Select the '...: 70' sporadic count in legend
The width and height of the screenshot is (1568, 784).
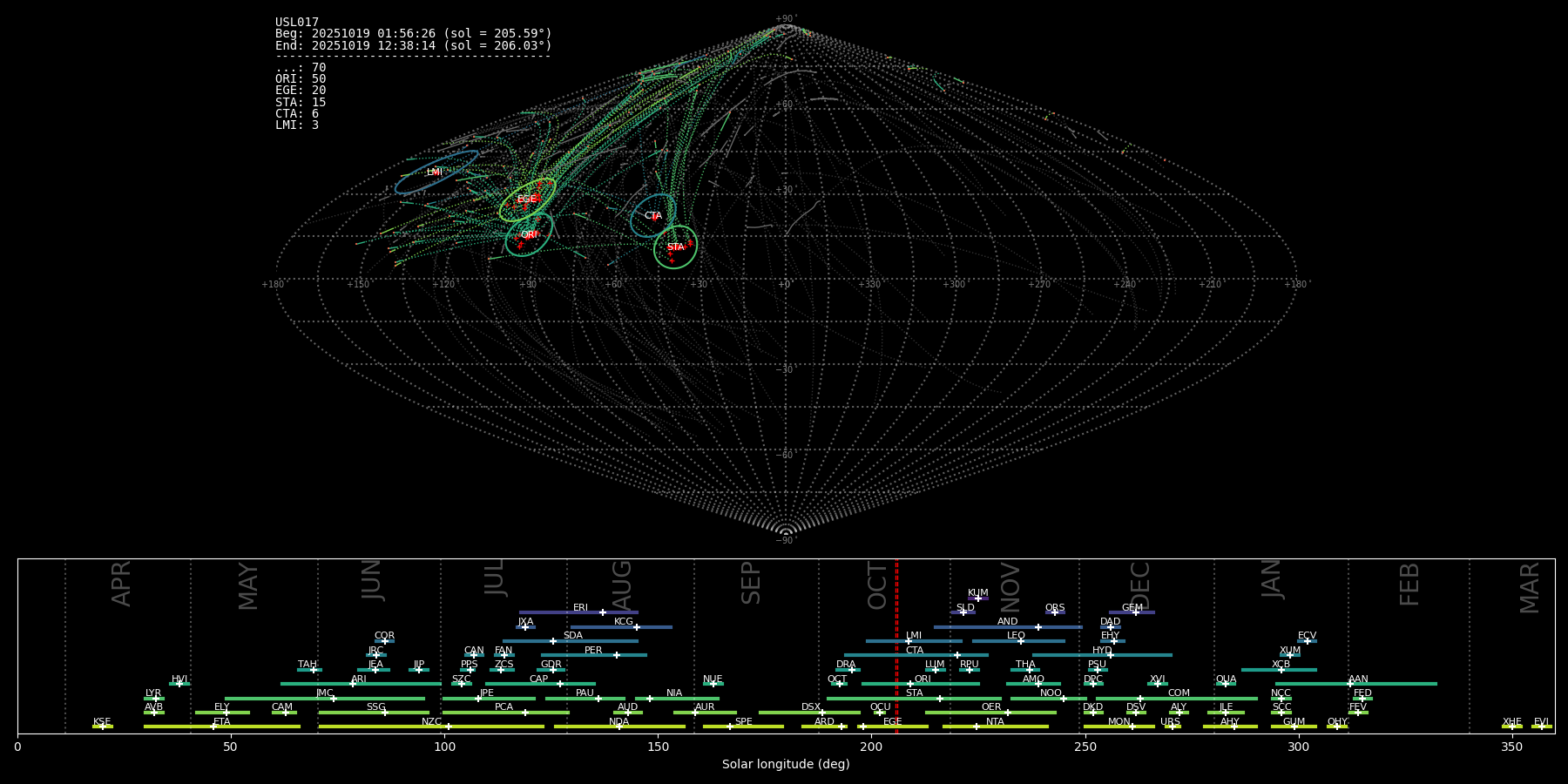click(301, 68)
